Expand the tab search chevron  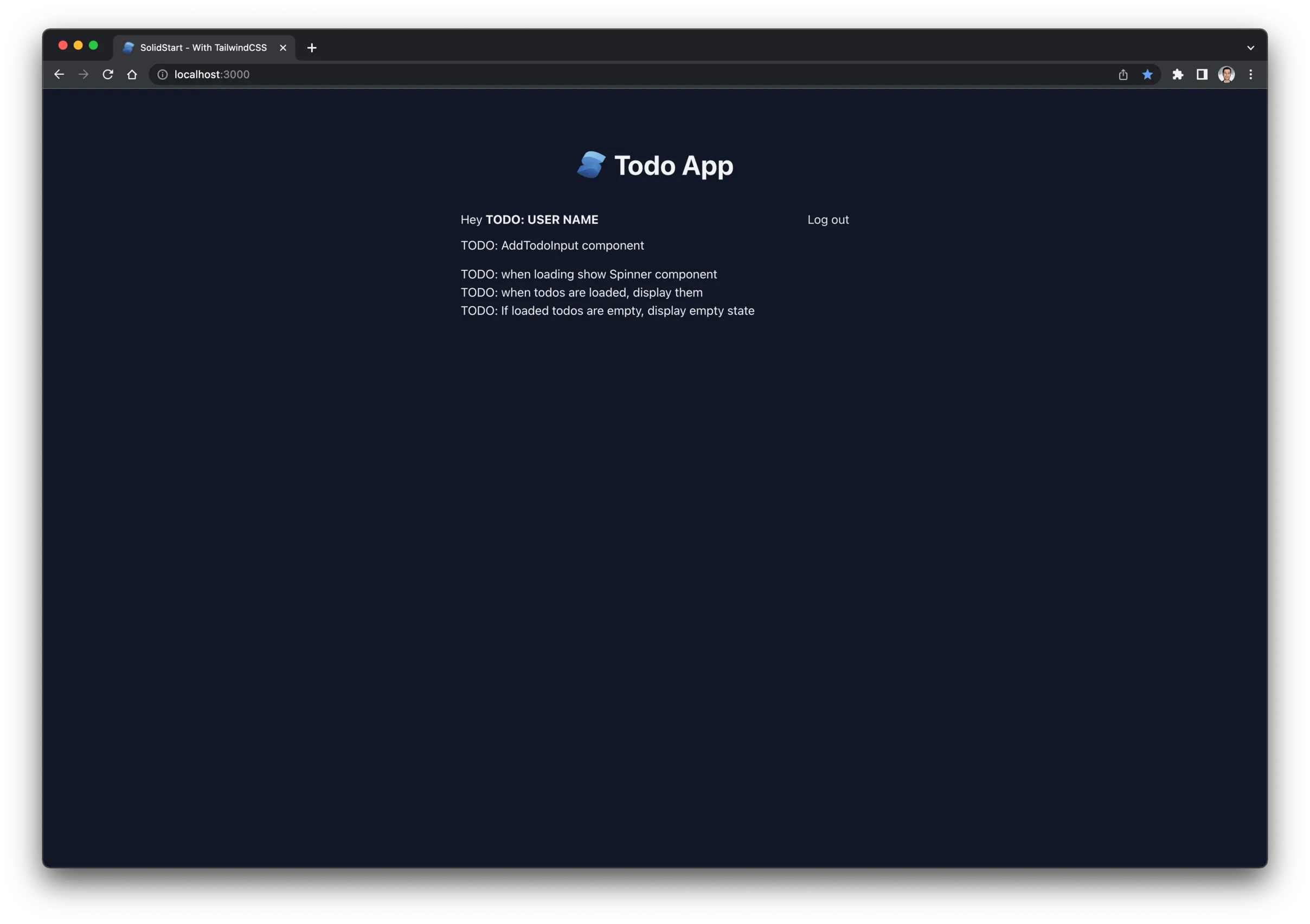pyautogui.click(x=1251, y=48)
